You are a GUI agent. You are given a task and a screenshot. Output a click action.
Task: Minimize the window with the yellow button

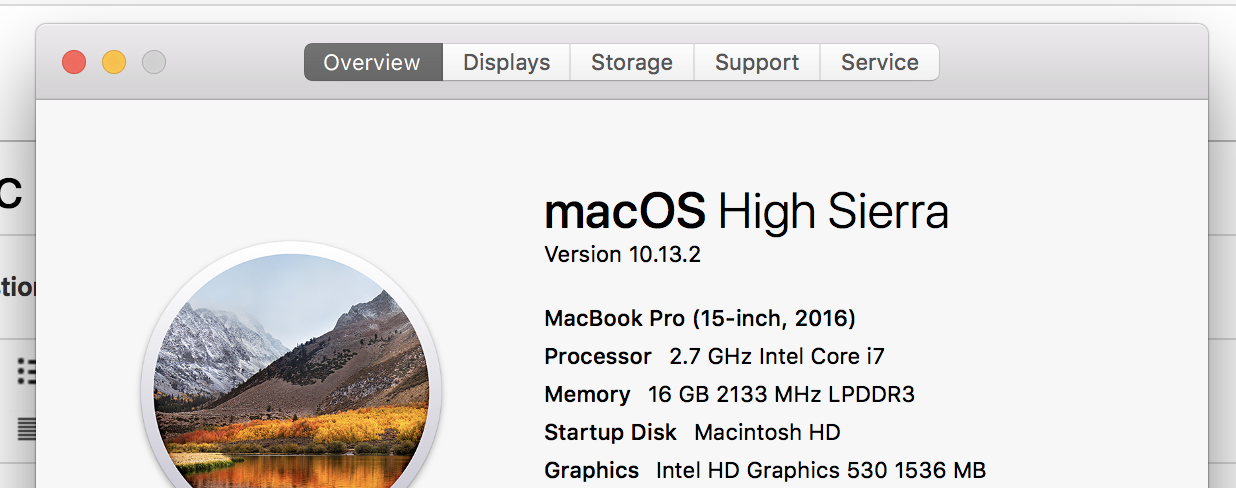pos(114,62)
